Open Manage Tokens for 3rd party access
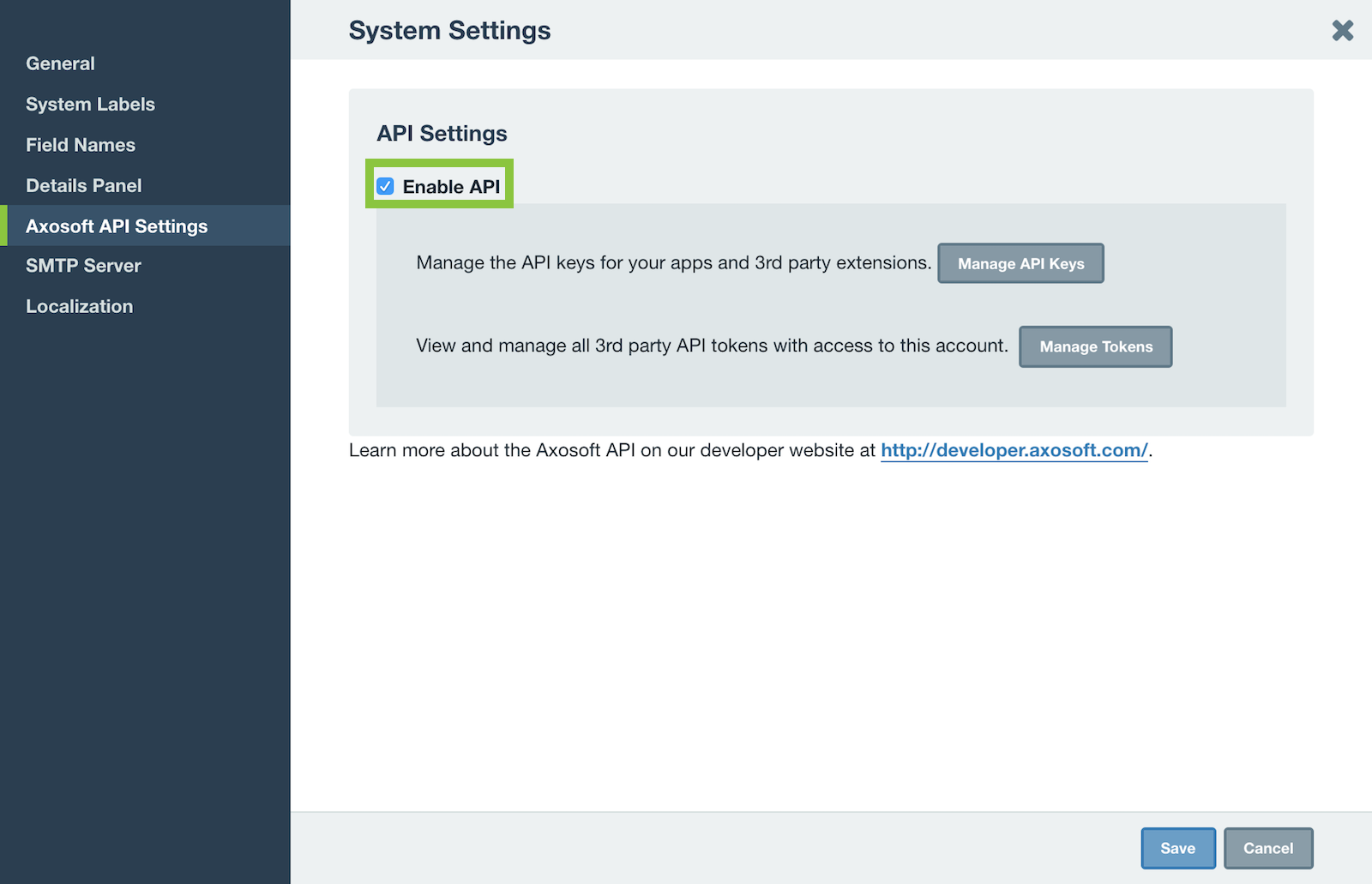This screenshot has width=1372, height=884. pos(1095,346)
